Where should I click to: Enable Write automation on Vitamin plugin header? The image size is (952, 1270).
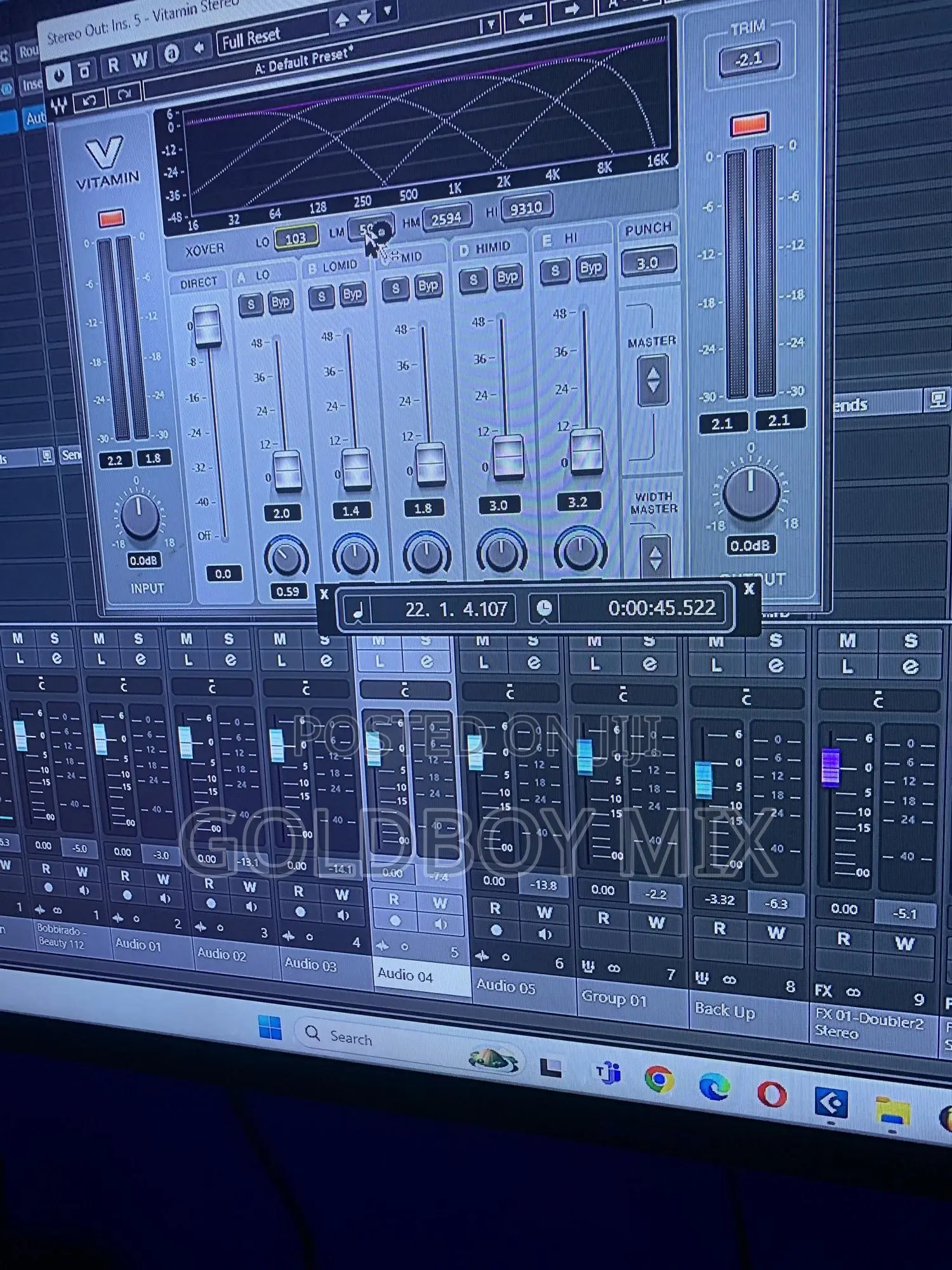click(x=140, y=60)
